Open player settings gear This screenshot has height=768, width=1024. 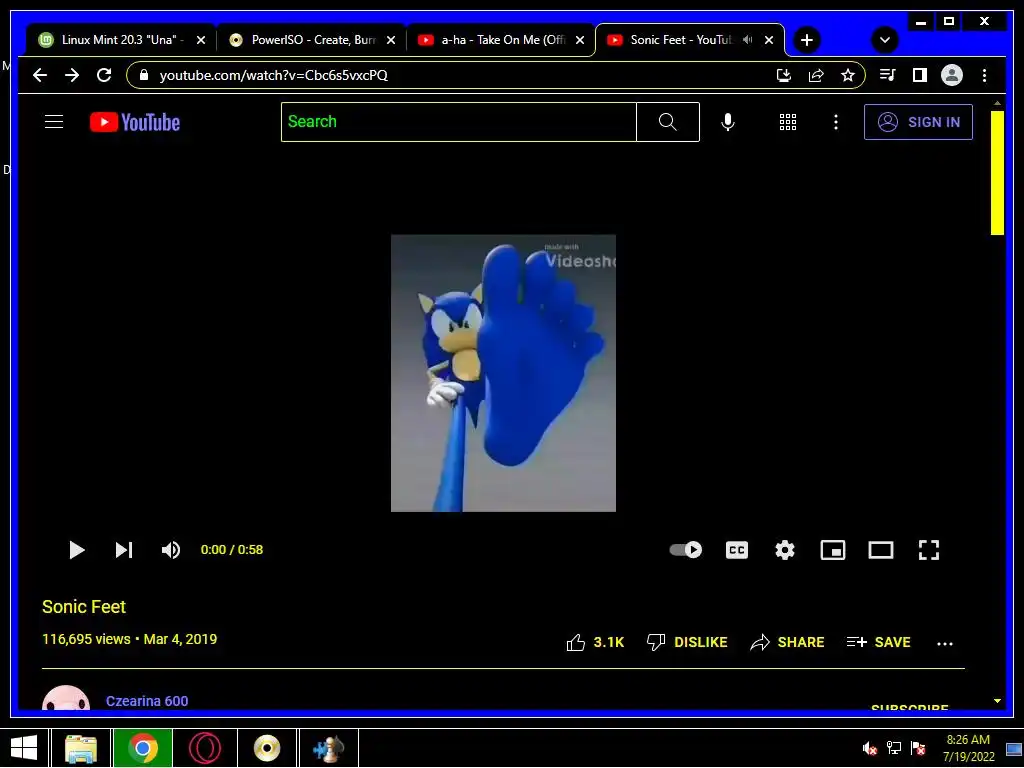(784, 550)
